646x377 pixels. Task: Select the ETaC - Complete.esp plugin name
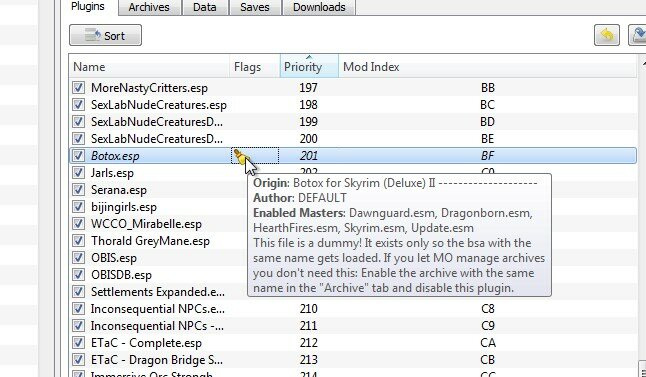point(146,343)
